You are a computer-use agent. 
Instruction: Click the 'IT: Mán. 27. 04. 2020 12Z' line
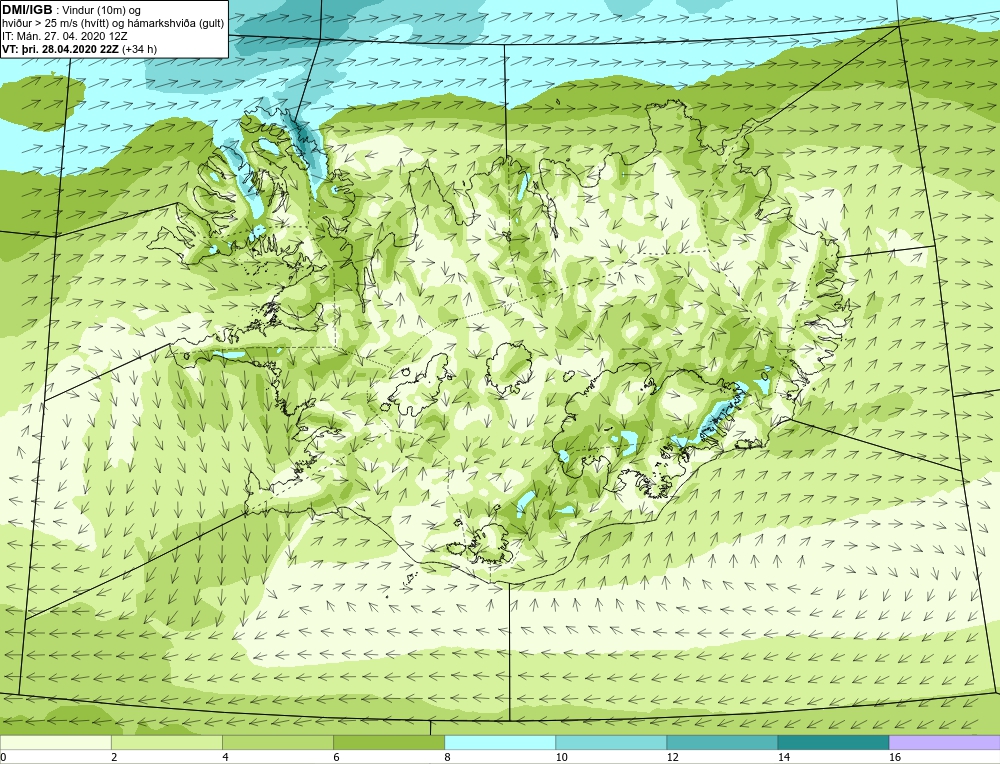pos(64,36)
